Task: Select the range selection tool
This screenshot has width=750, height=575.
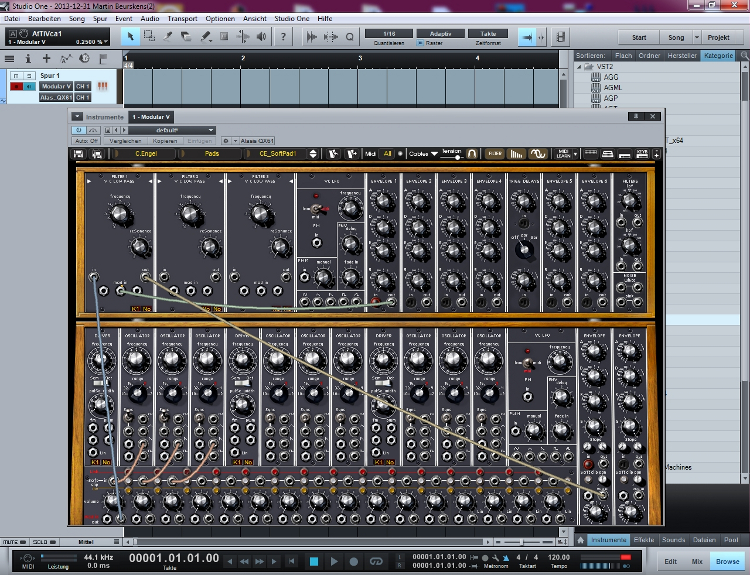Action: coord(149,36)
